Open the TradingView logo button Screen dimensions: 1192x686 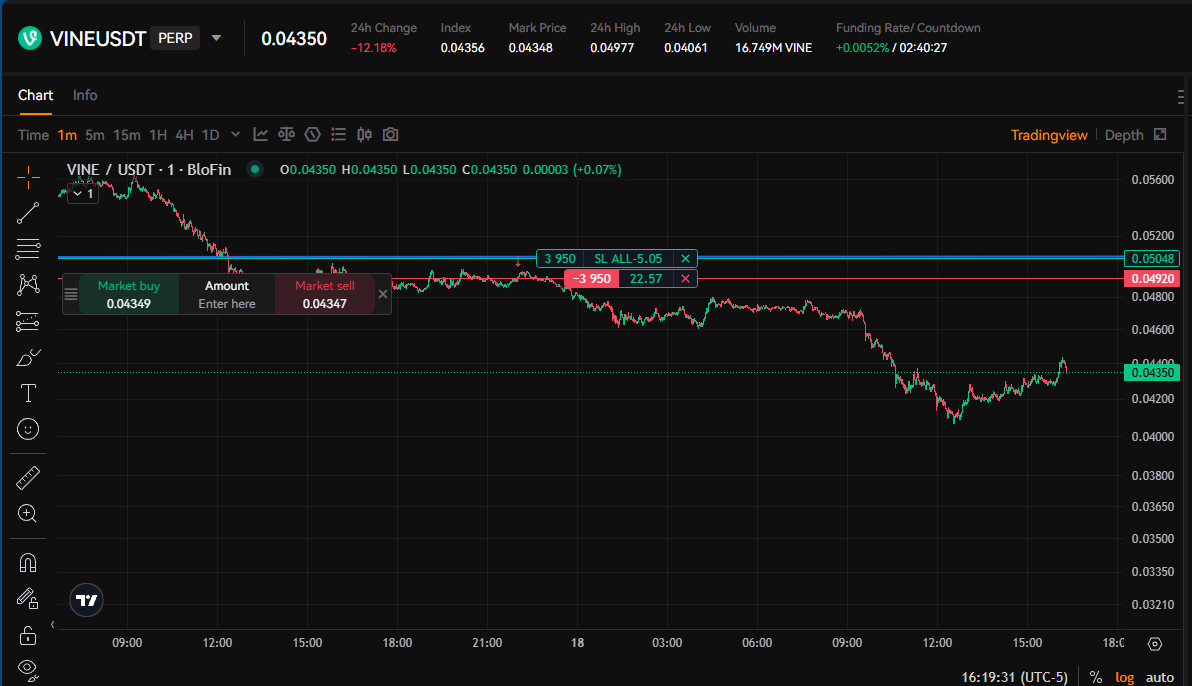click(x=87, y=600)
